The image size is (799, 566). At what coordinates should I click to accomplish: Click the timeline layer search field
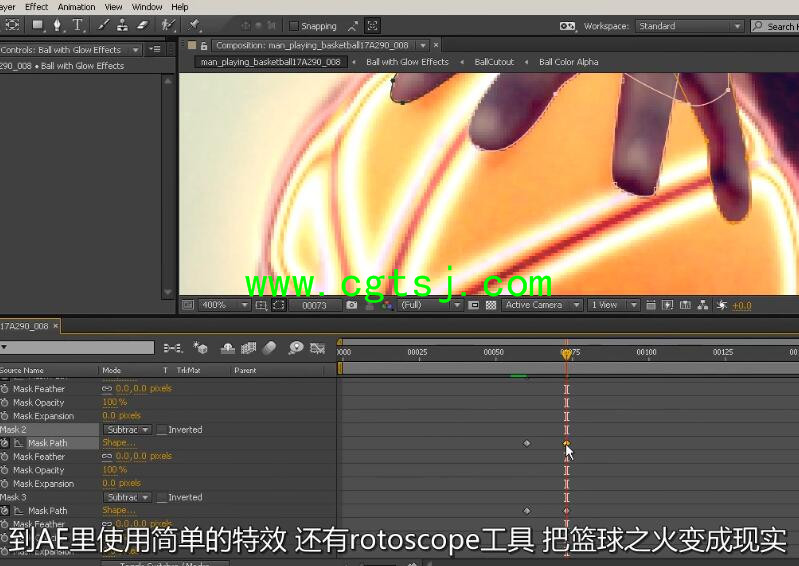(x=77, y=347)
